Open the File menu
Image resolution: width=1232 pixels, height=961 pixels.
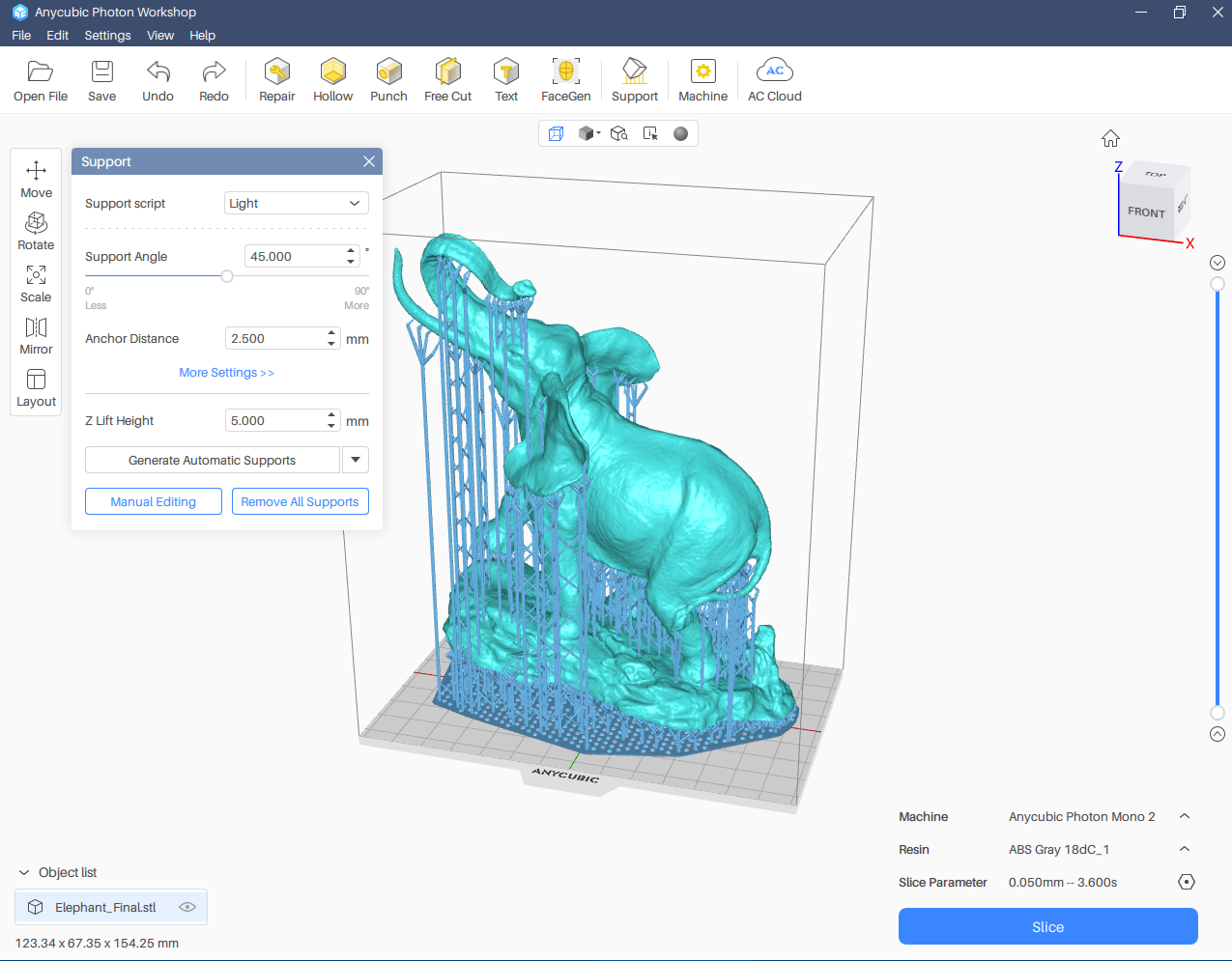pyautogui.click(x=21, y=35)
